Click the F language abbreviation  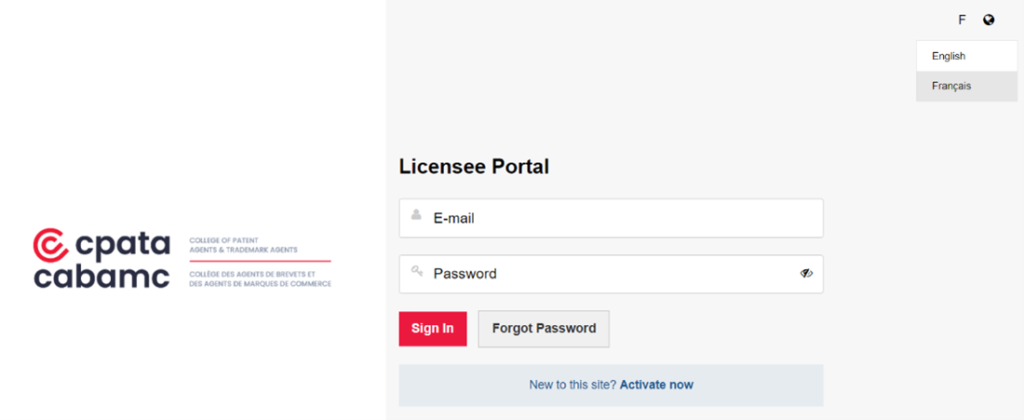(x=961, y=20)
